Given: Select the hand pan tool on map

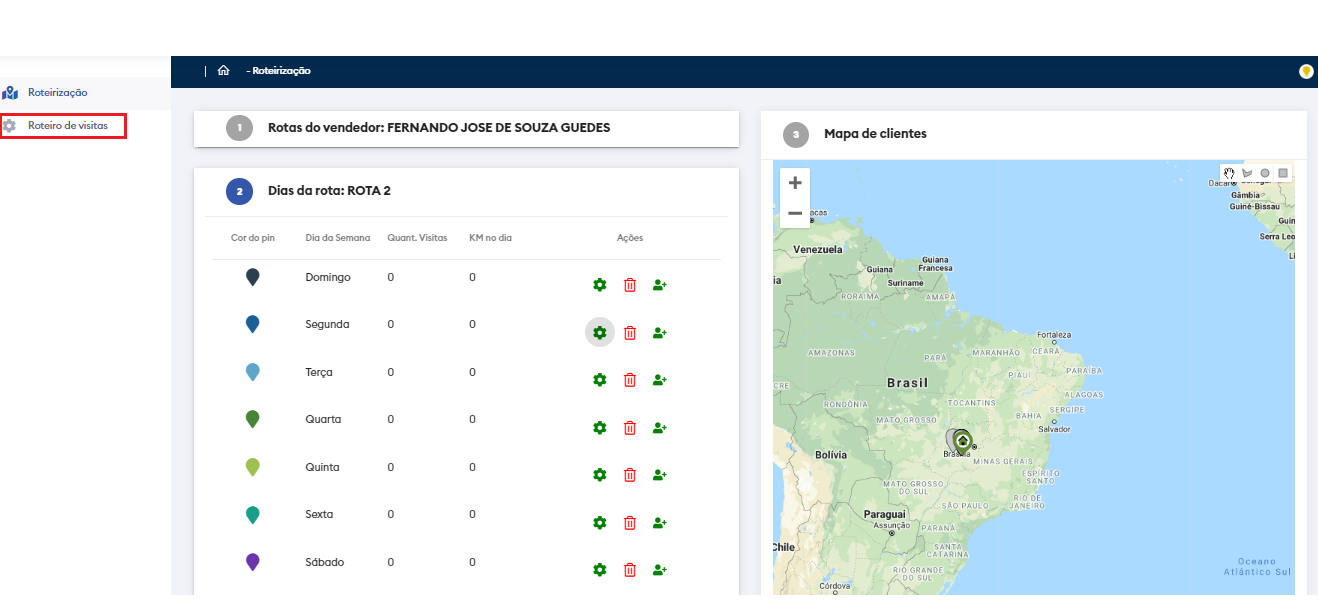Looking at the screenshot, I should pos(1228,173).
